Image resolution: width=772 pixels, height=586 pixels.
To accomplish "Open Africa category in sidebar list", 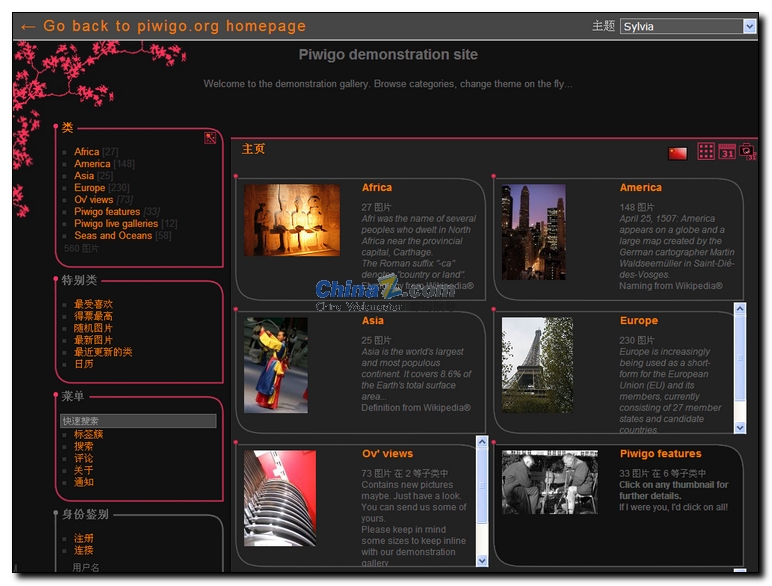I will click(x=87, y=152).
